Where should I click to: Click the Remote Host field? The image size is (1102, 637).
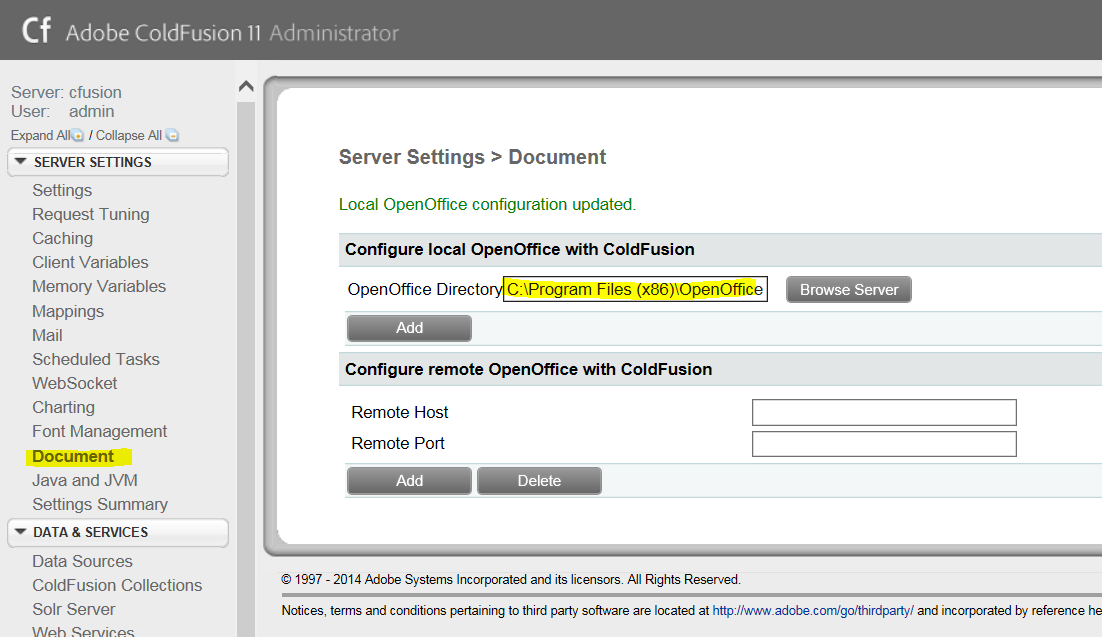pos(884,412)
